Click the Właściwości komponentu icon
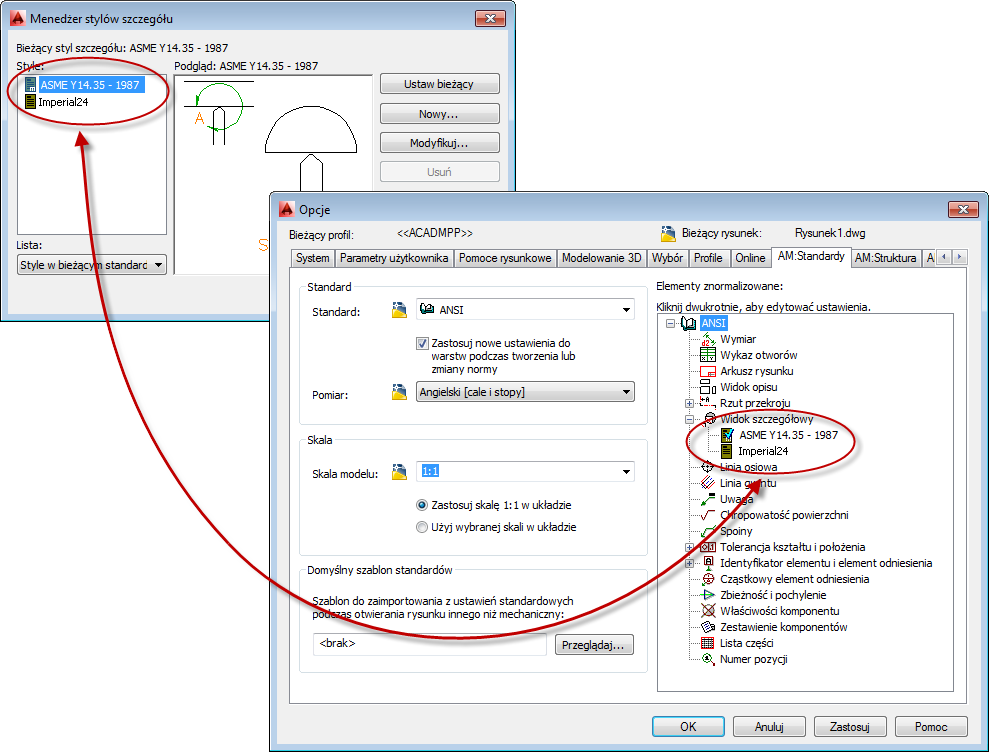Image resolution: width=989 pixels, height=752 pixels. pyautogui.click(x=708, y=611)
